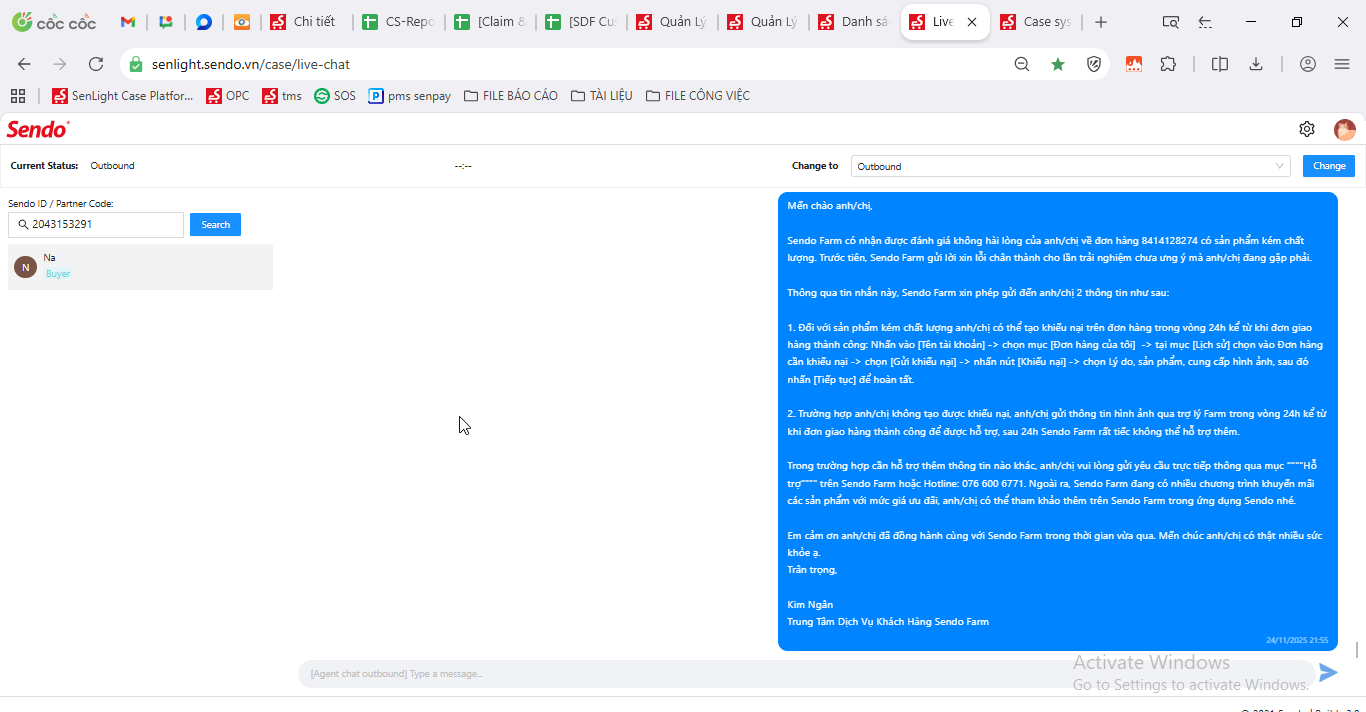Open the extensions puzzle icon

pos(1168,64)
